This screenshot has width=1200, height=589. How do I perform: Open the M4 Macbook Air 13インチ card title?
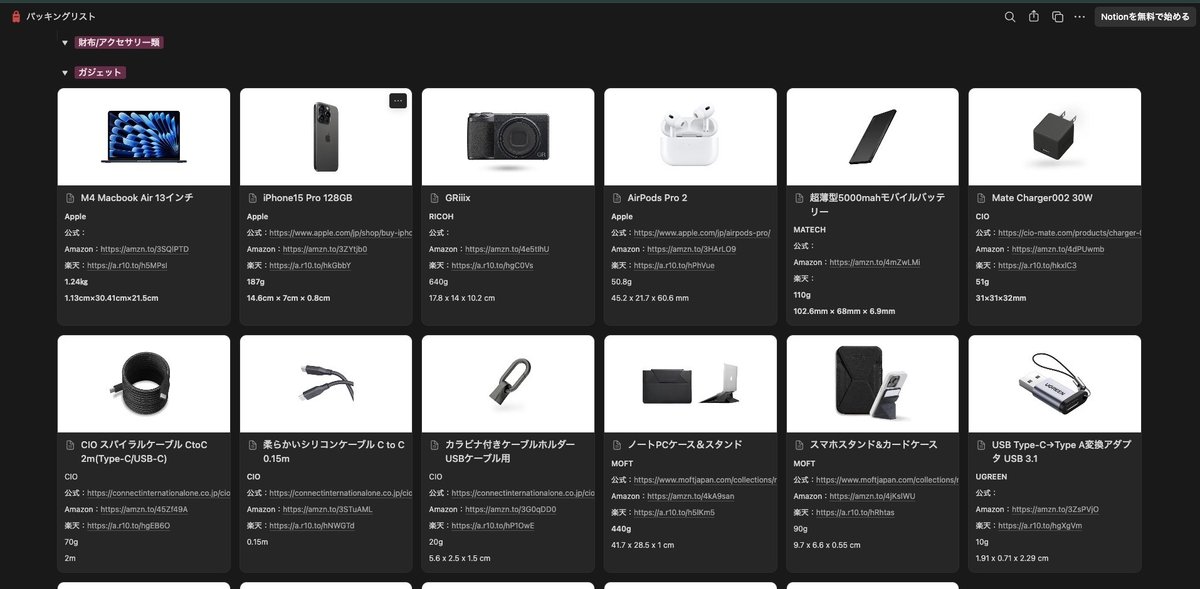138,198
